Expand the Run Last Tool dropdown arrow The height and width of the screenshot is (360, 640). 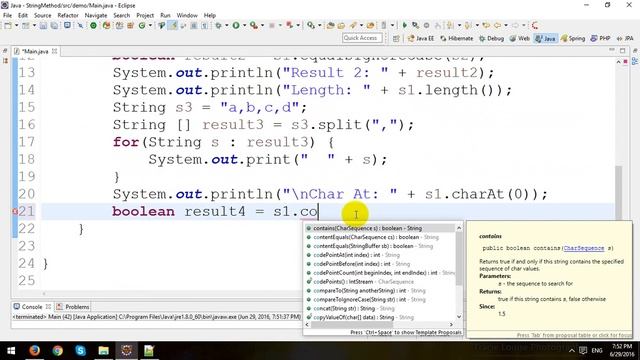point(262,25)
